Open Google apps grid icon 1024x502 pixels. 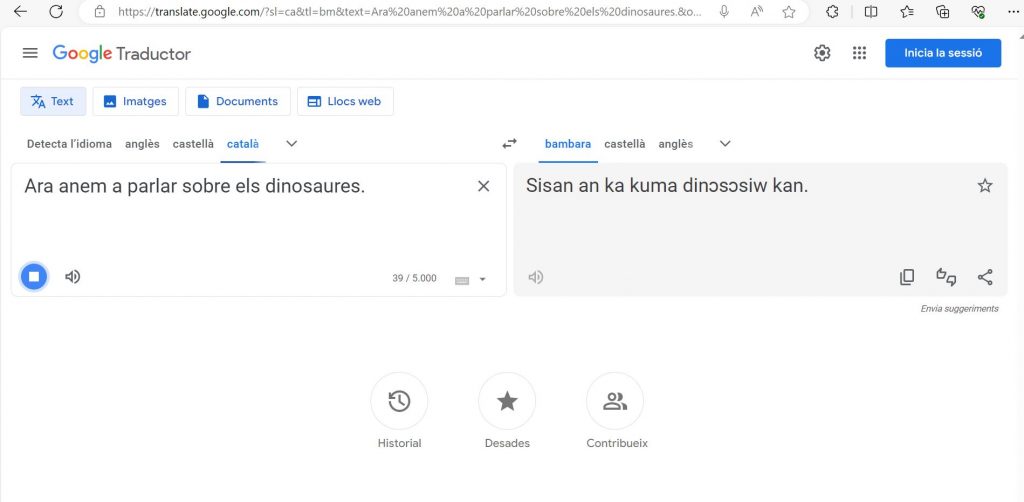[x=859, y=54]
